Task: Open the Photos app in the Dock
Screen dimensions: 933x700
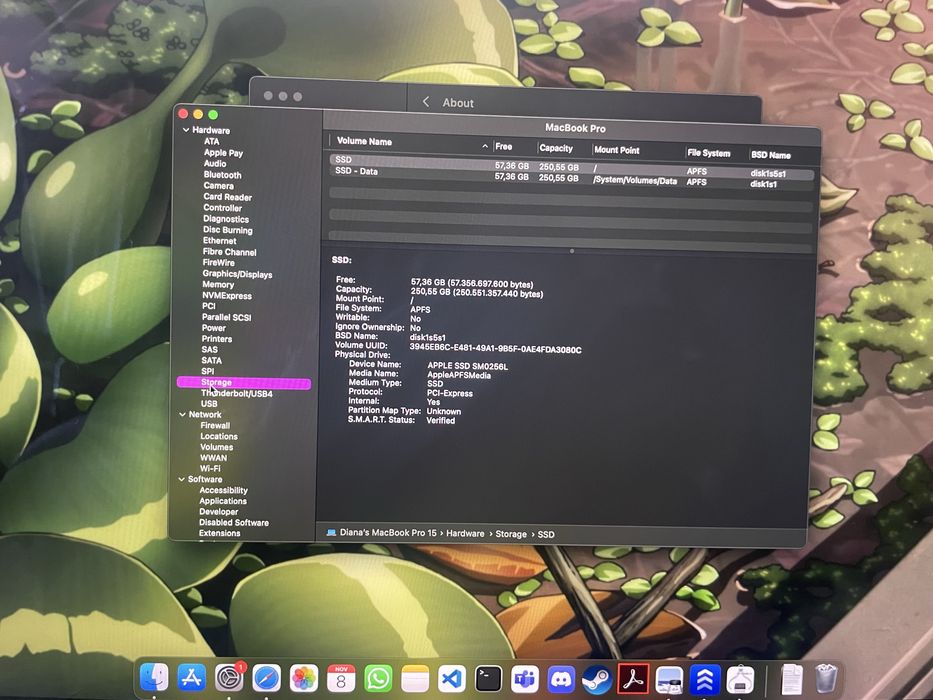Action: pyautogui.click(x=304, y=679)
